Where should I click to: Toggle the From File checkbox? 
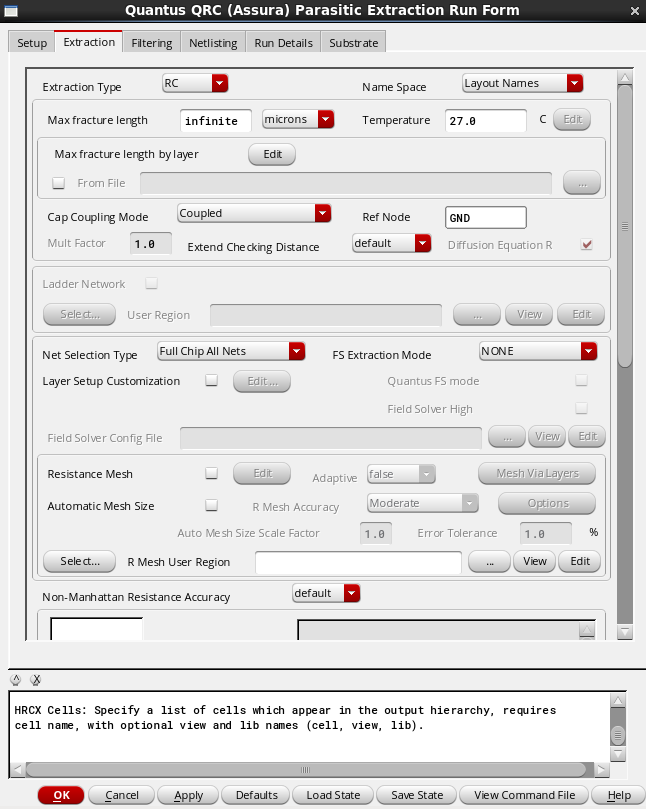[x=58, y=183]
